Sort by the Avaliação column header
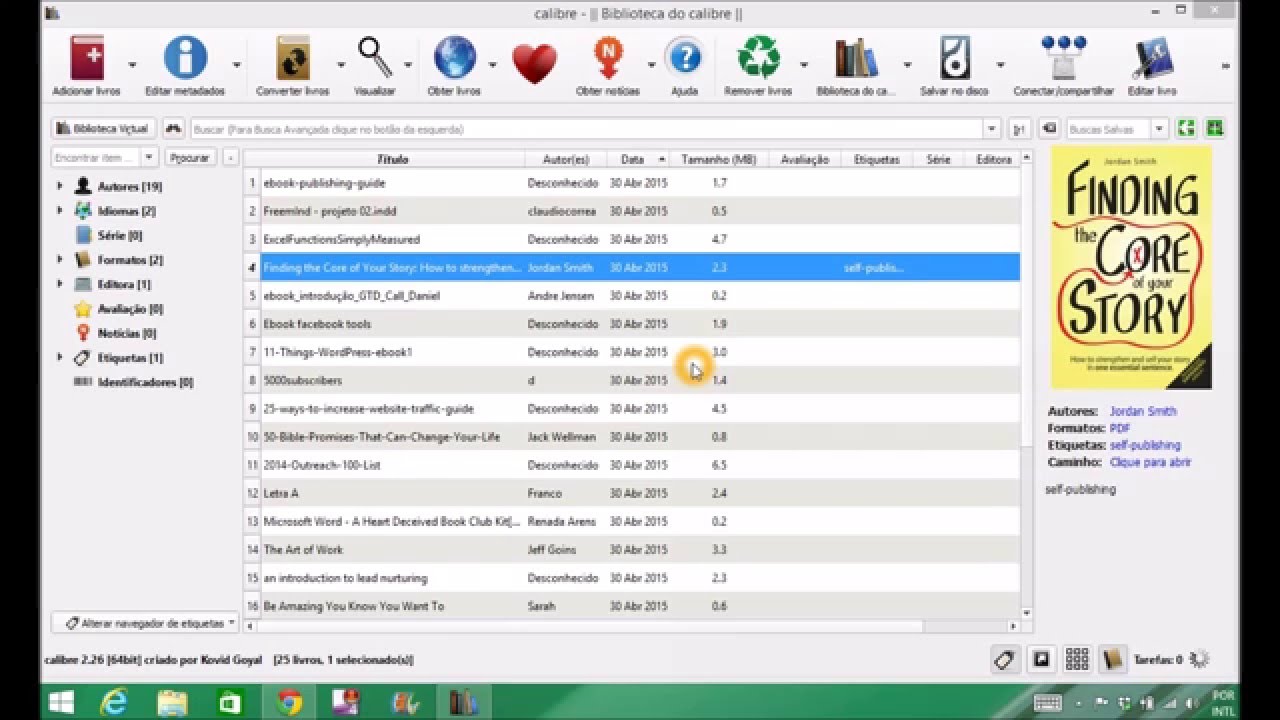 click(x=805, y=159)
